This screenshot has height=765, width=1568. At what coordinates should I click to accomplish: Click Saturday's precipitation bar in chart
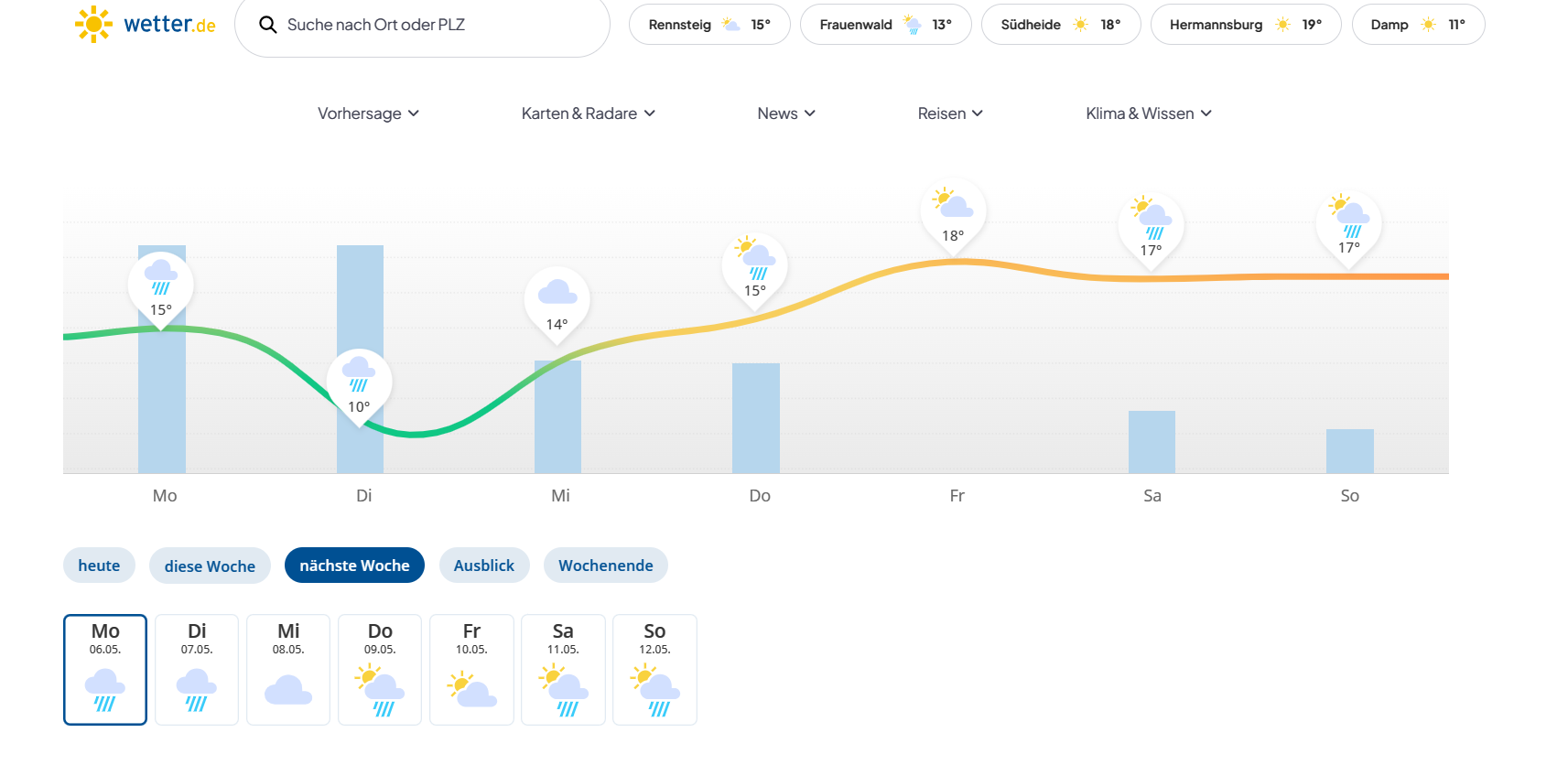[1152, 442]
